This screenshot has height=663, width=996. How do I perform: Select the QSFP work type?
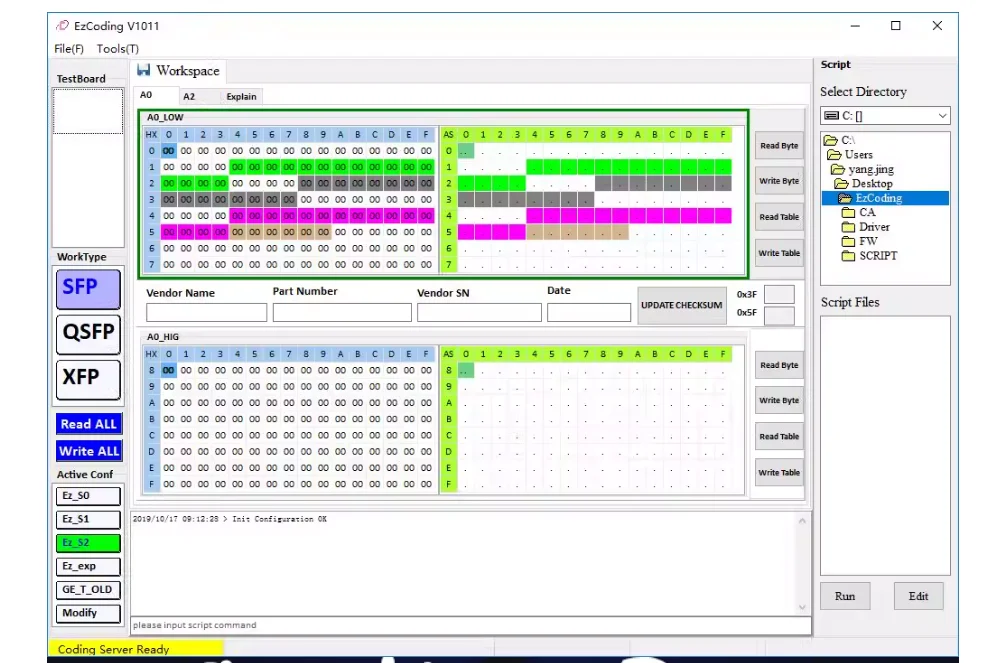[x=88, y=334]
